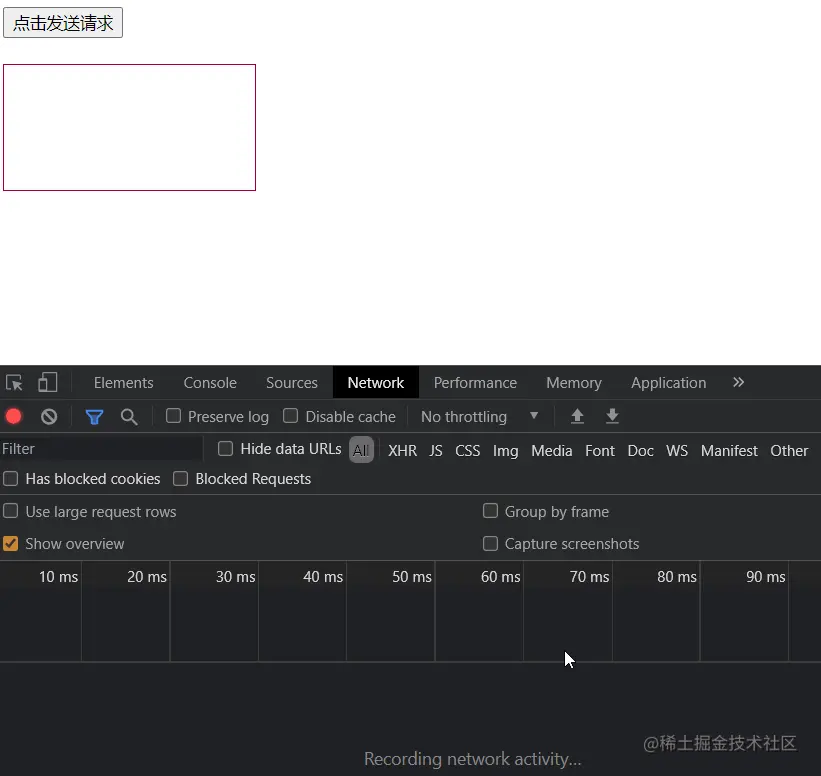Select the inspect element cursor icon

pos(14,382)
